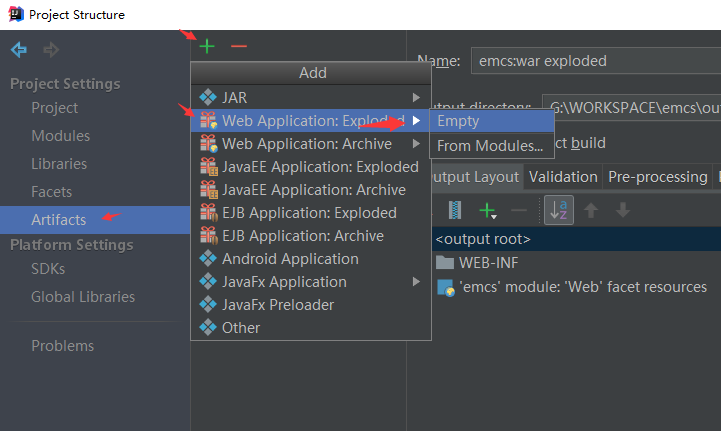This screenshot has width=721, height=431.
Task: Click the create archive icon in Output Layout toolbar
Action: tap(454, 210)
